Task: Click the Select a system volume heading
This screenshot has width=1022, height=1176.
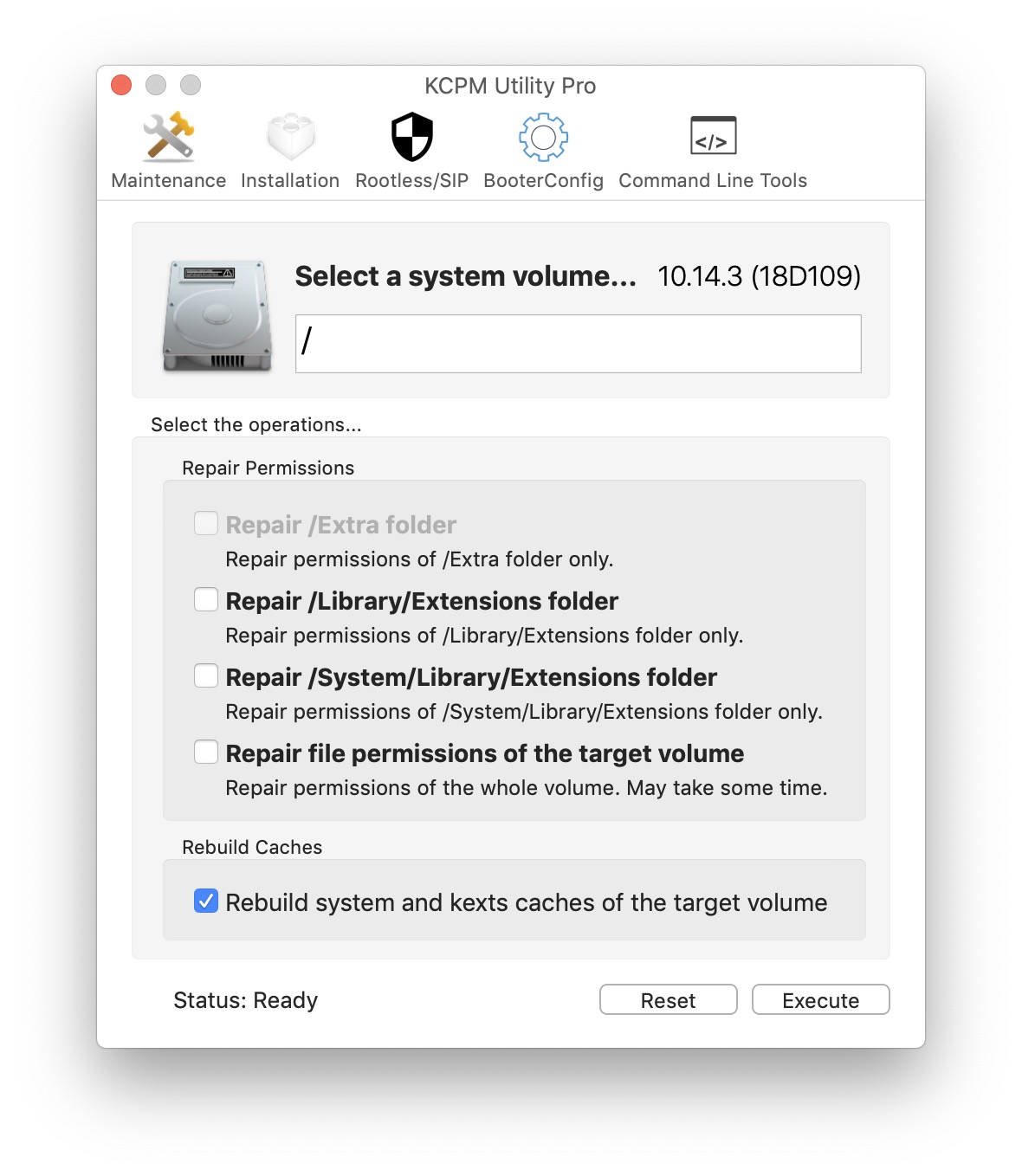Action: click(466, 276)
